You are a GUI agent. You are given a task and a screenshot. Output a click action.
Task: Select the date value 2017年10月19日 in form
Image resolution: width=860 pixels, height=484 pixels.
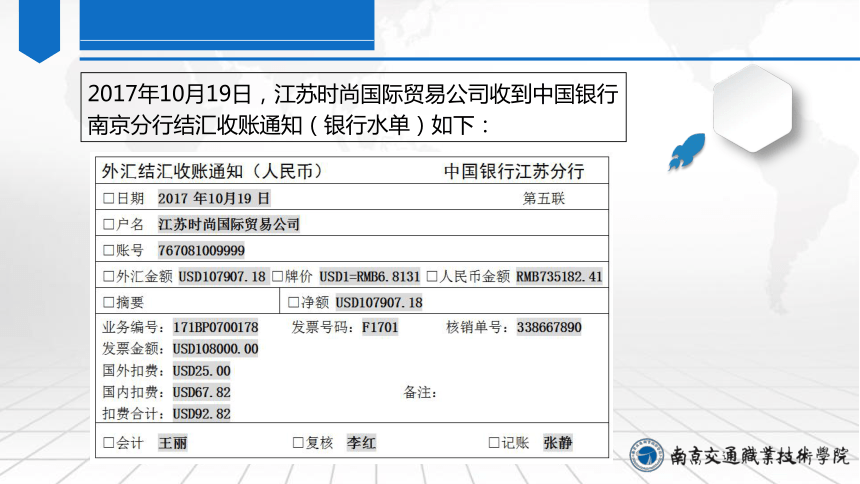(214, 199)
